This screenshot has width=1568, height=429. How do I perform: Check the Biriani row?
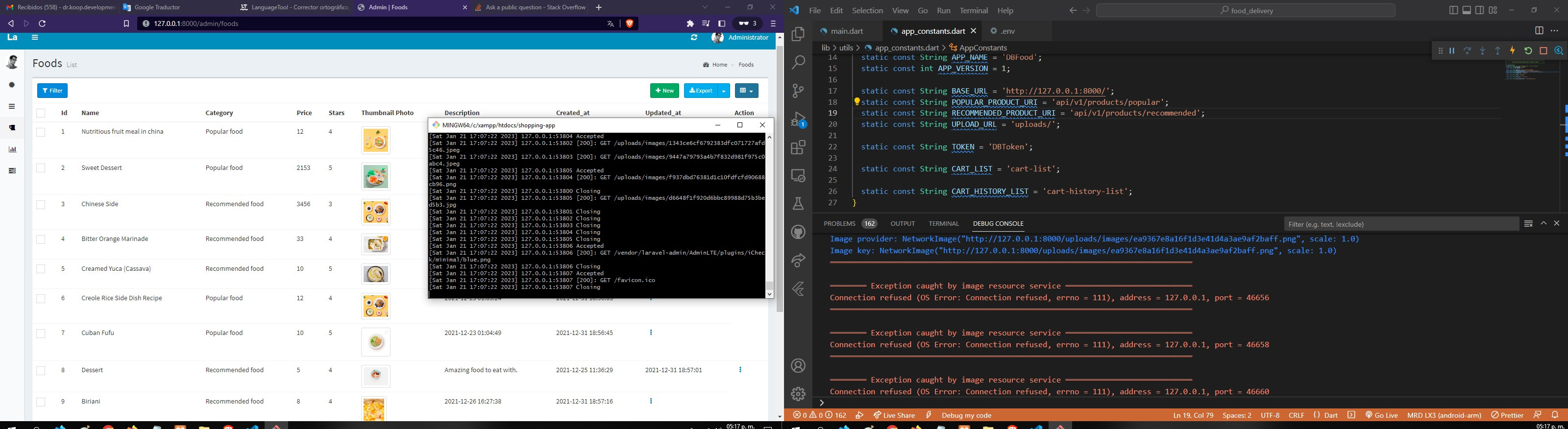point(41,402)
